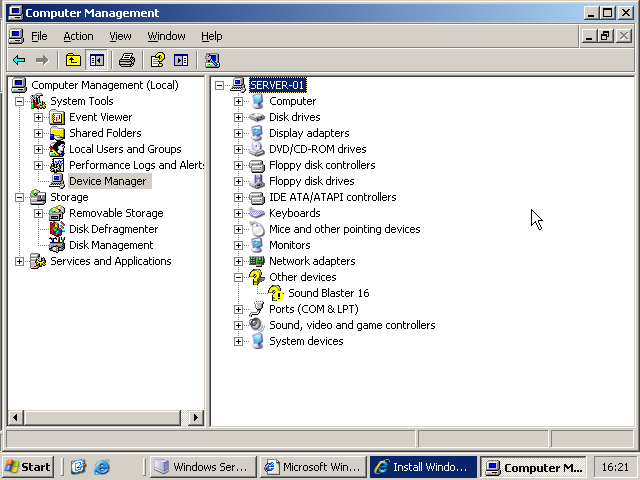Collapse the SERVER-01 root node
The width and height of the screenshot is (640, 480).
[x=220, y=85]
